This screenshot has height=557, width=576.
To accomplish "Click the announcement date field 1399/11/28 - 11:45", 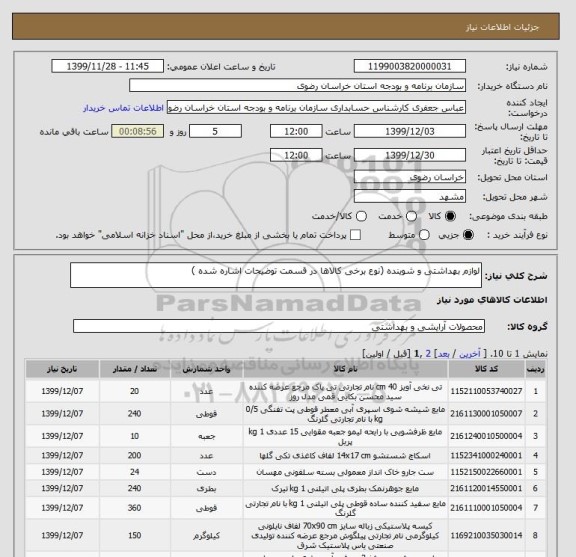I will [x=108, y=67].
